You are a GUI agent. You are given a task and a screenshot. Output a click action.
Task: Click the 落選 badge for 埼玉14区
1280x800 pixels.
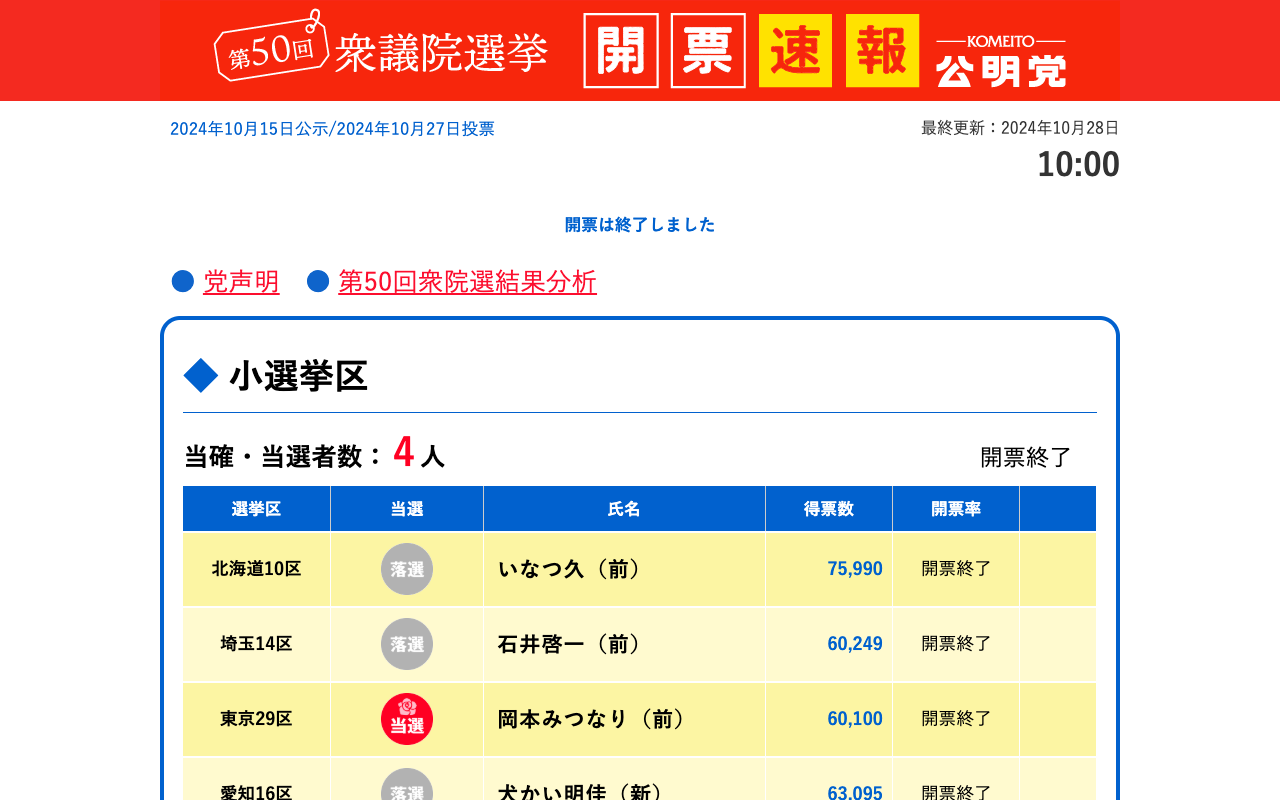coord(407,644)
